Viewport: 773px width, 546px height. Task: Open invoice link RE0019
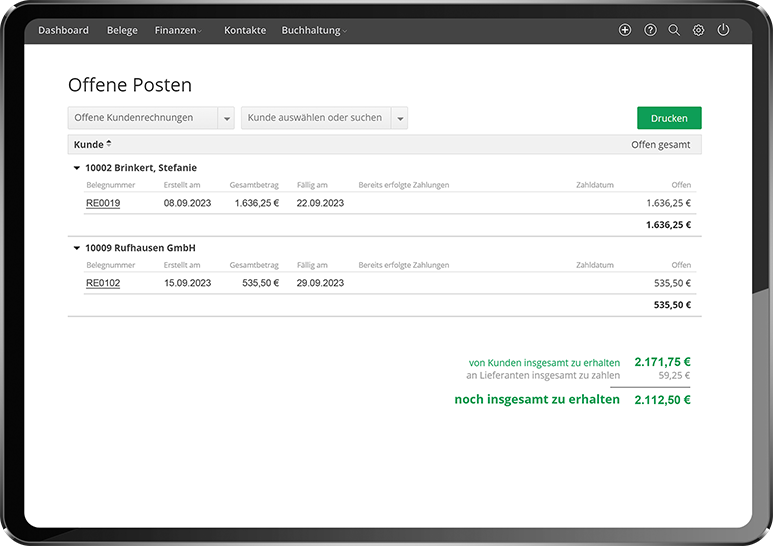pos(103,203)
